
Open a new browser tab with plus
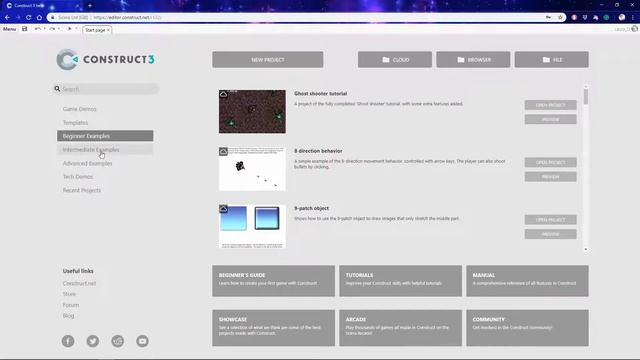90,5
